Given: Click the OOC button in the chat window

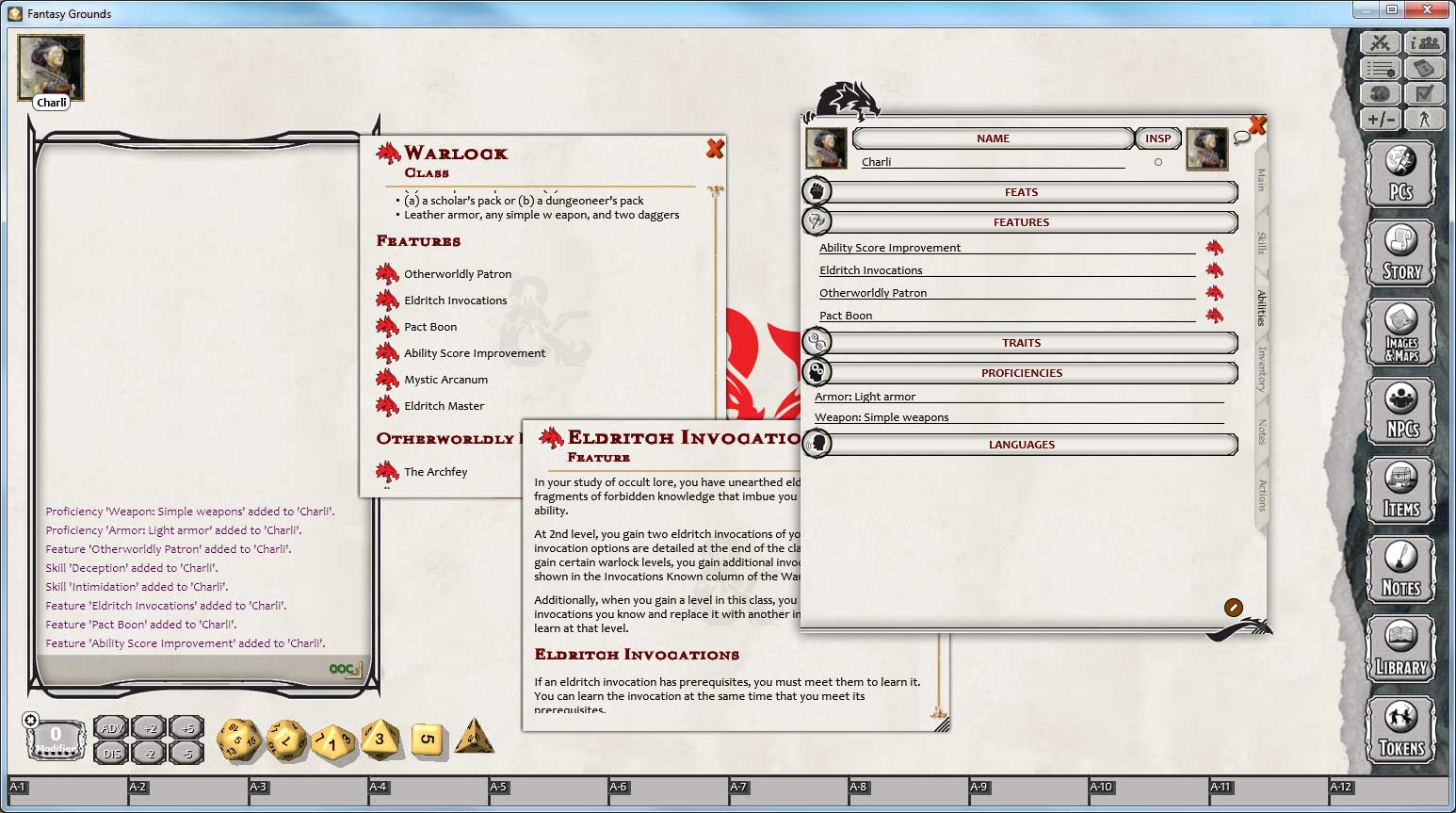Looking at the screenshot, I should coord(343,667).
